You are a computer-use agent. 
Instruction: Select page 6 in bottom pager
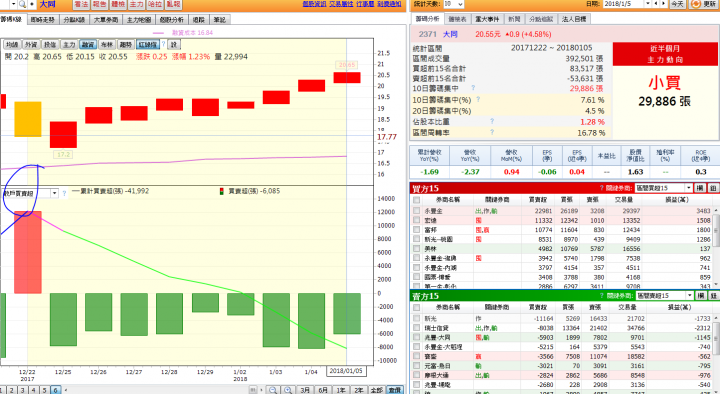pyautogui.click(x=55, y=390)
